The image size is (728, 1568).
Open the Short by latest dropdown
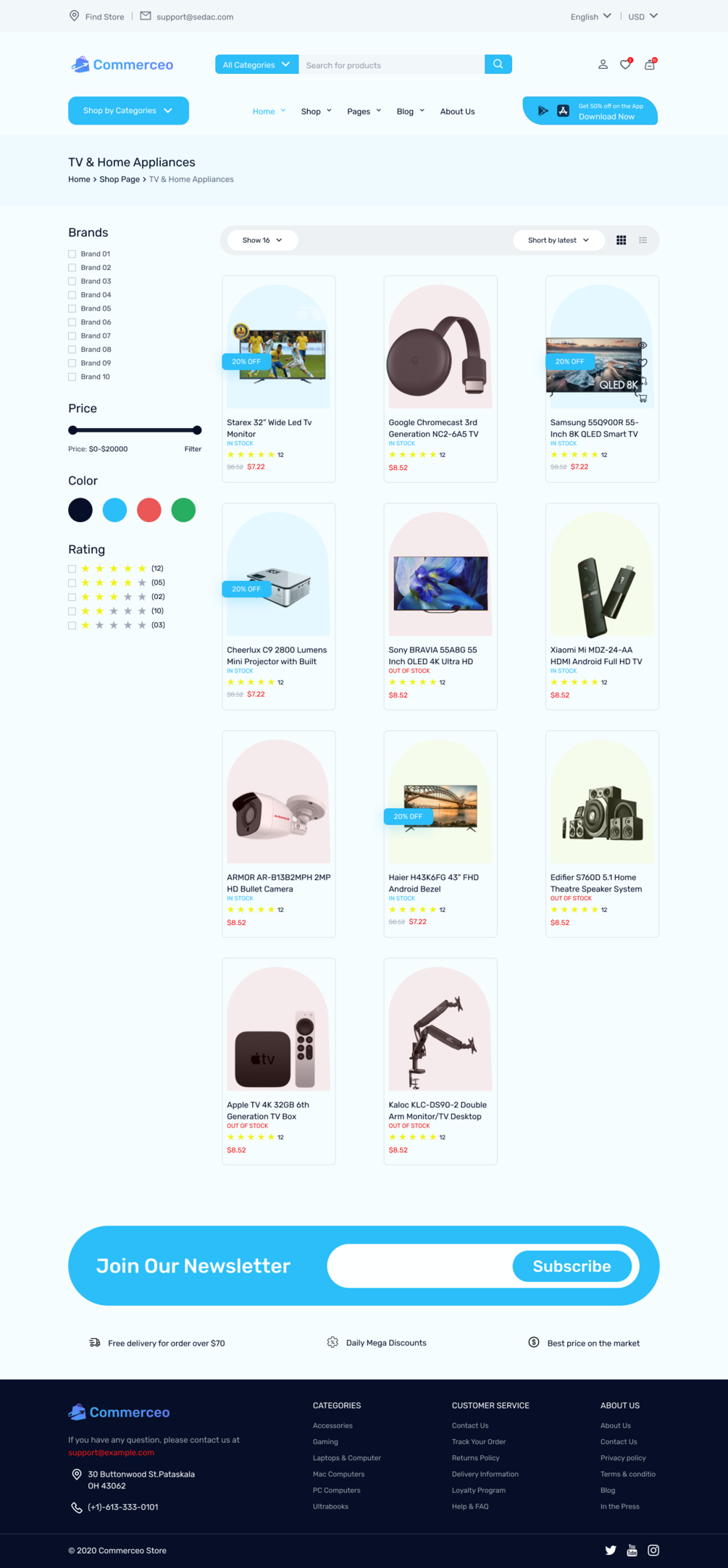(558, 240)
